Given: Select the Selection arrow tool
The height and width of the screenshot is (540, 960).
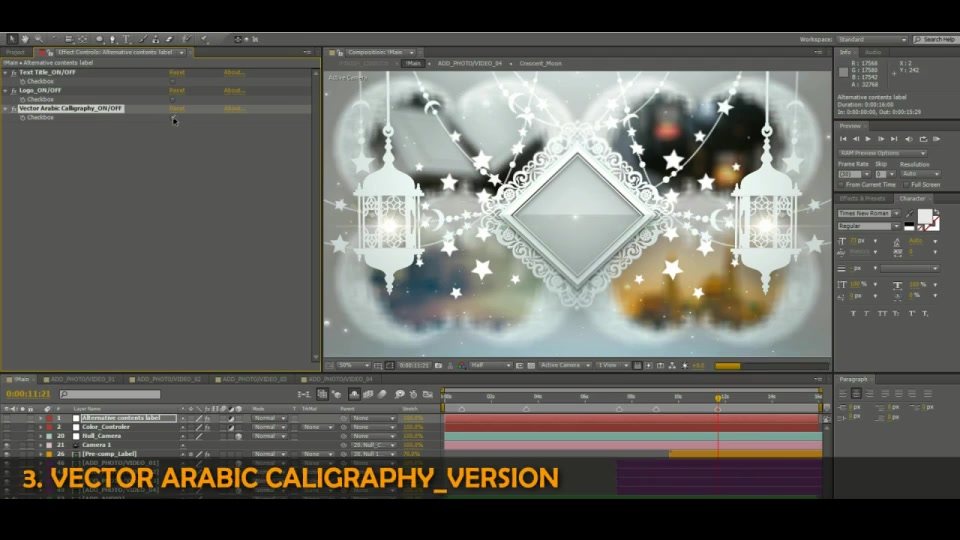Looking at the screenshot, I should point(12,39).
